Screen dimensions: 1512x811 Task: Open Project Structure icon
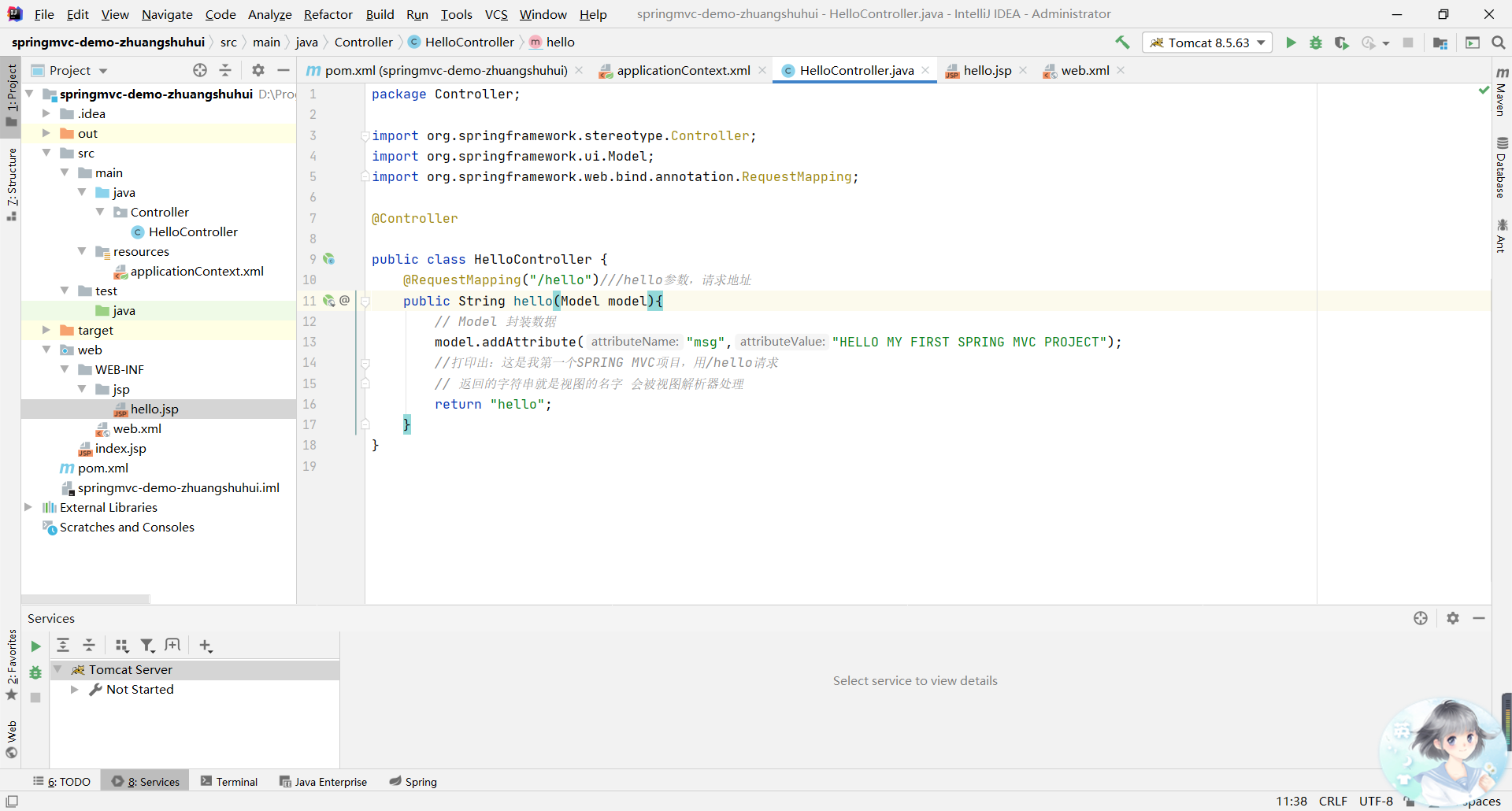pos(1440,43)
